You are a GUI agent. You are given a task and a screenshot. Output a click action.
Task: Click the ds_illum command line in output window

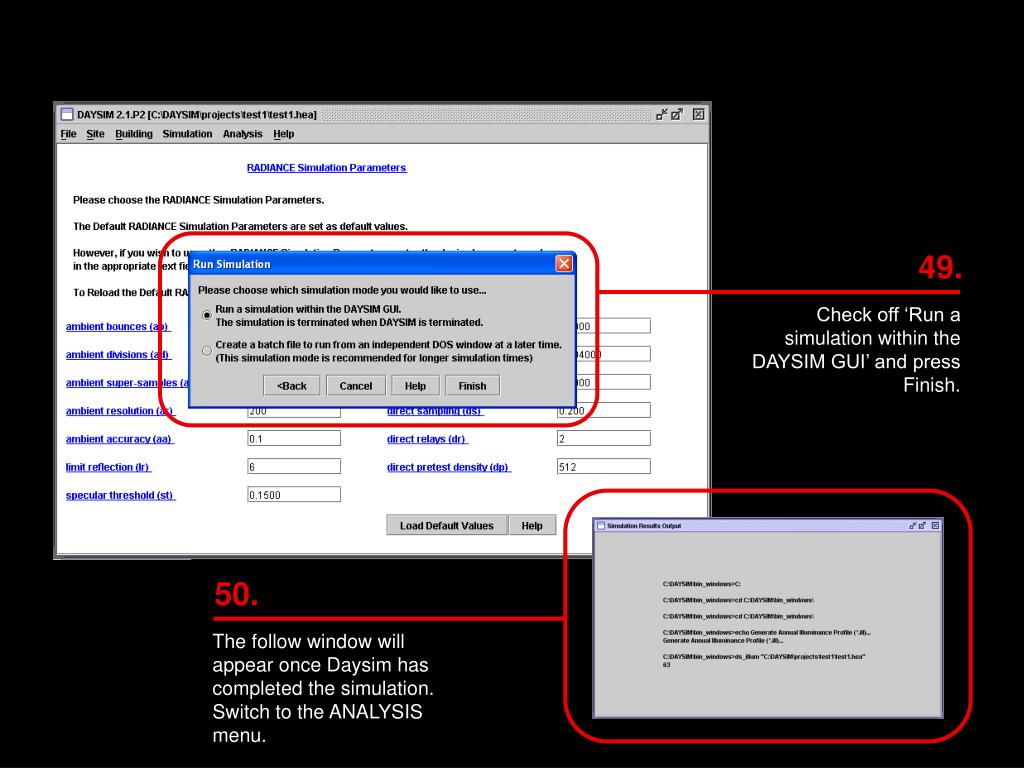[x=763, y=656]
